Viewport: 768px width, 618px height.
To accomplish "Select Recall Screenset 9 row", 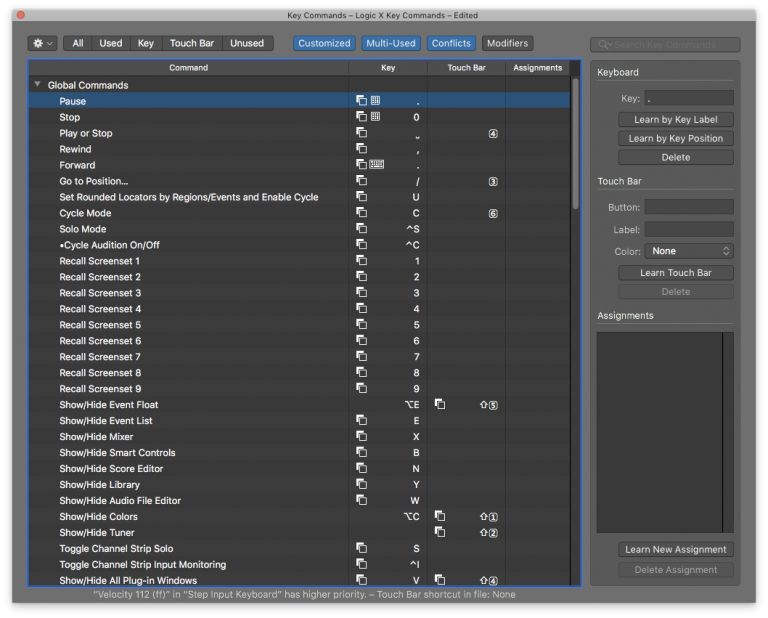I will click(299, 389).
